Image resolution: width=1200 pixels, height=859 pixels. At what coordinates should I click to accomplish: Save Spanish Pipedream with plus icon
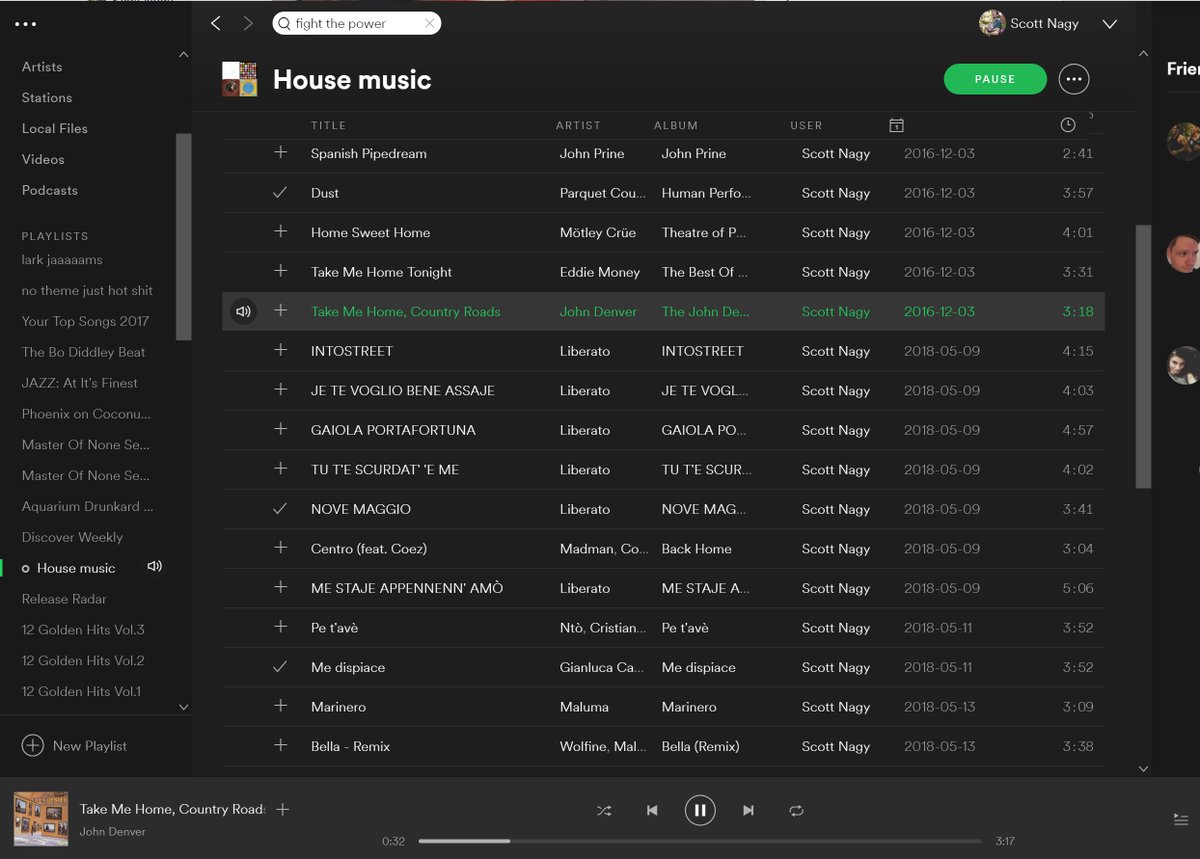tap(280, 153)
